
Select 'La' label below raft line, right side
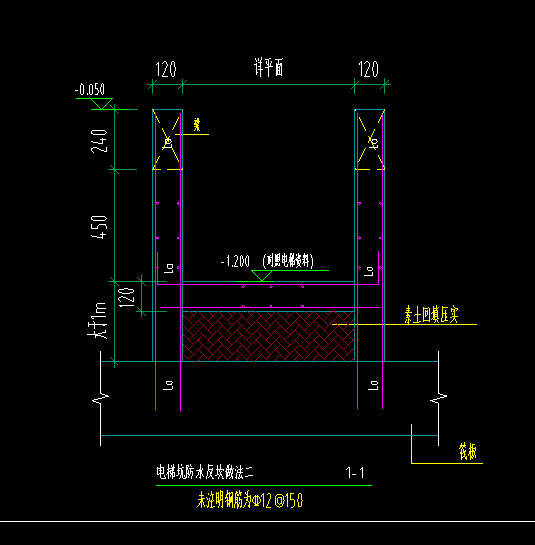[x=373, y=385]
